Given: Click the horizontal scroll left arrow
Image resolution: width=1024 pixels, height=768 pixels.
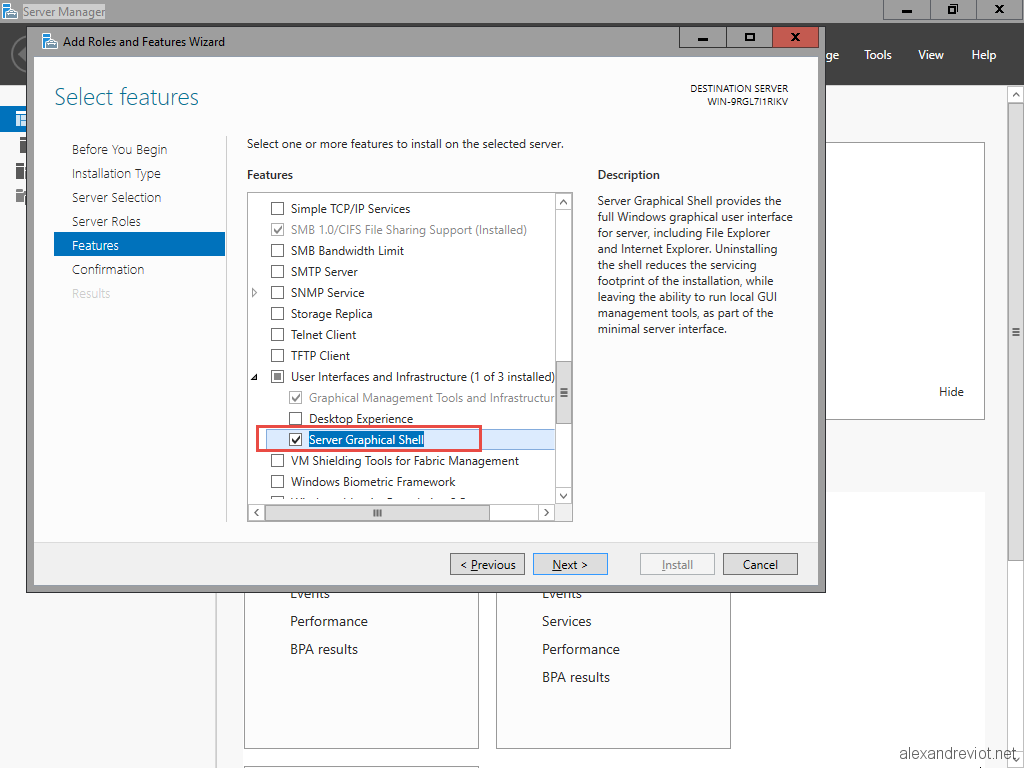Looking at the screenshot, I should click(x=257, y=513).
